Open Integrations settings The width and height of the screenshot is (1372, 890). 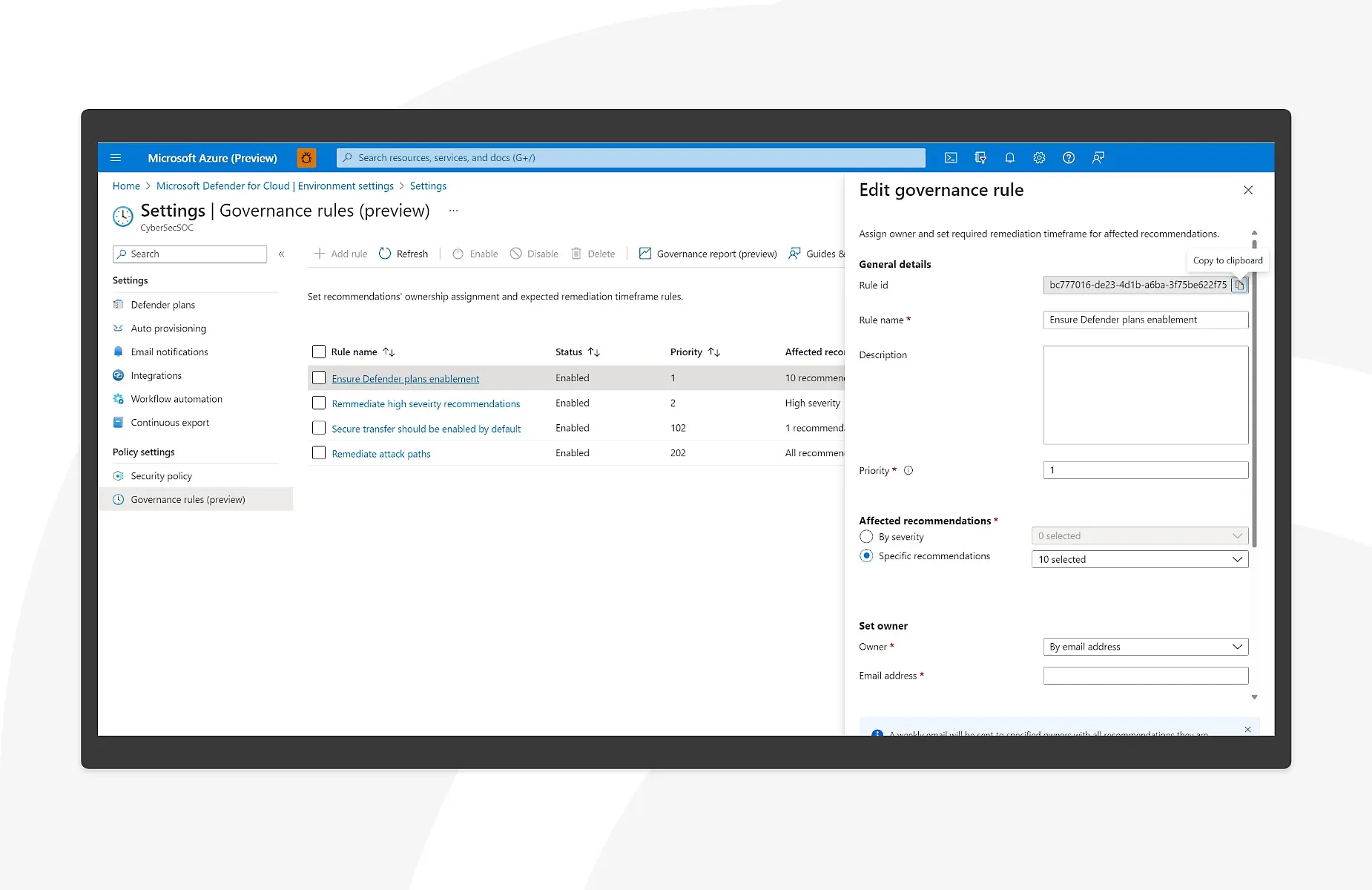(x=156, y=376)
